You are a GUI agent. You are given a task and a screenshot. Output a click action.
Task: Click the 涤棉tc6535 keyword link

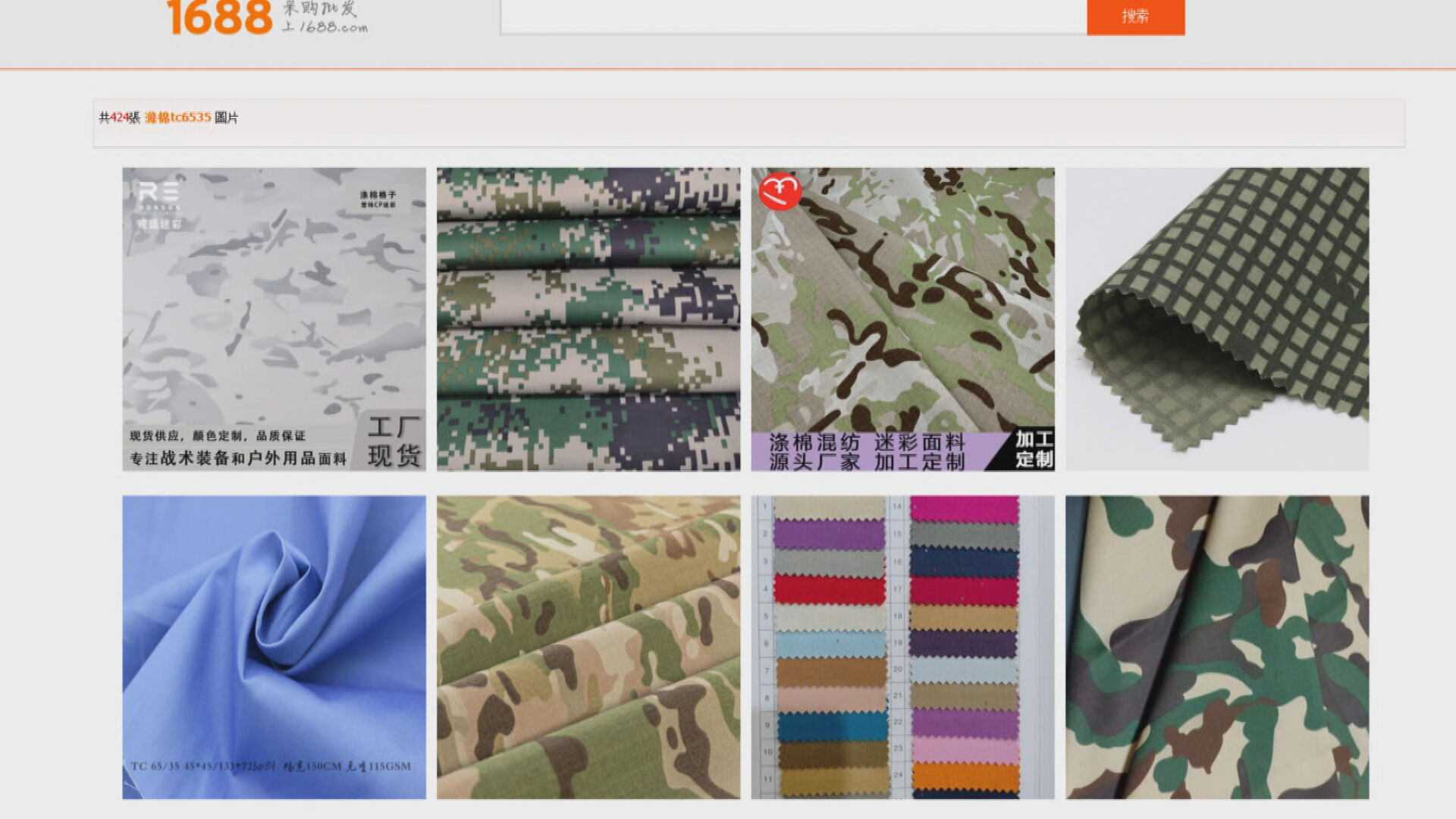177,118
